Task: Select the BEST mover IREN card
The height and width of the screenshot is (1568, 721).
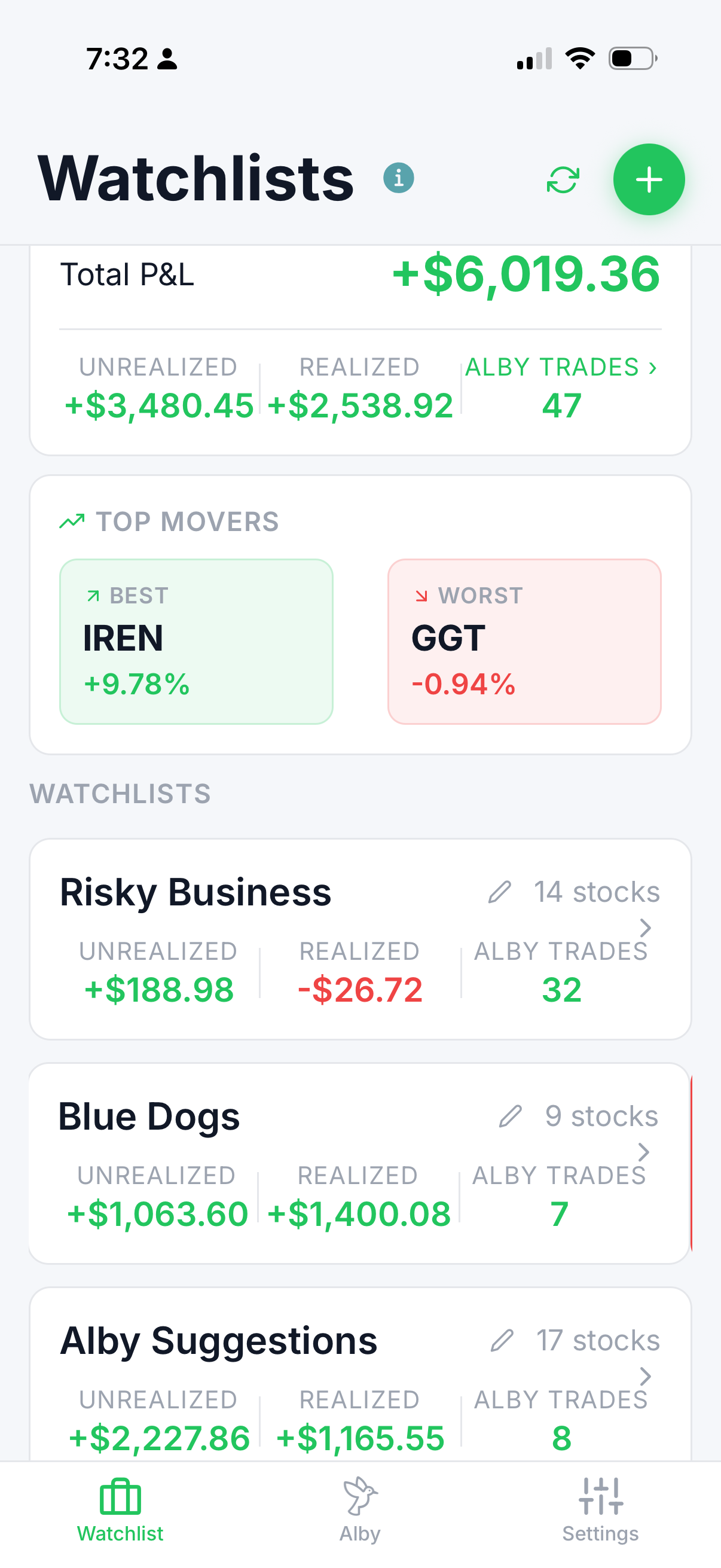Action: (x=196, y=642)
